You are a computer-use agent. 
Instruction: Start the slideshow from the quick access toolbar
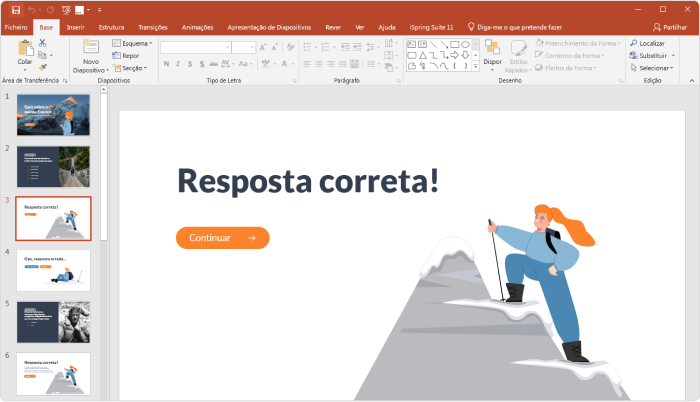click(66, 10)
